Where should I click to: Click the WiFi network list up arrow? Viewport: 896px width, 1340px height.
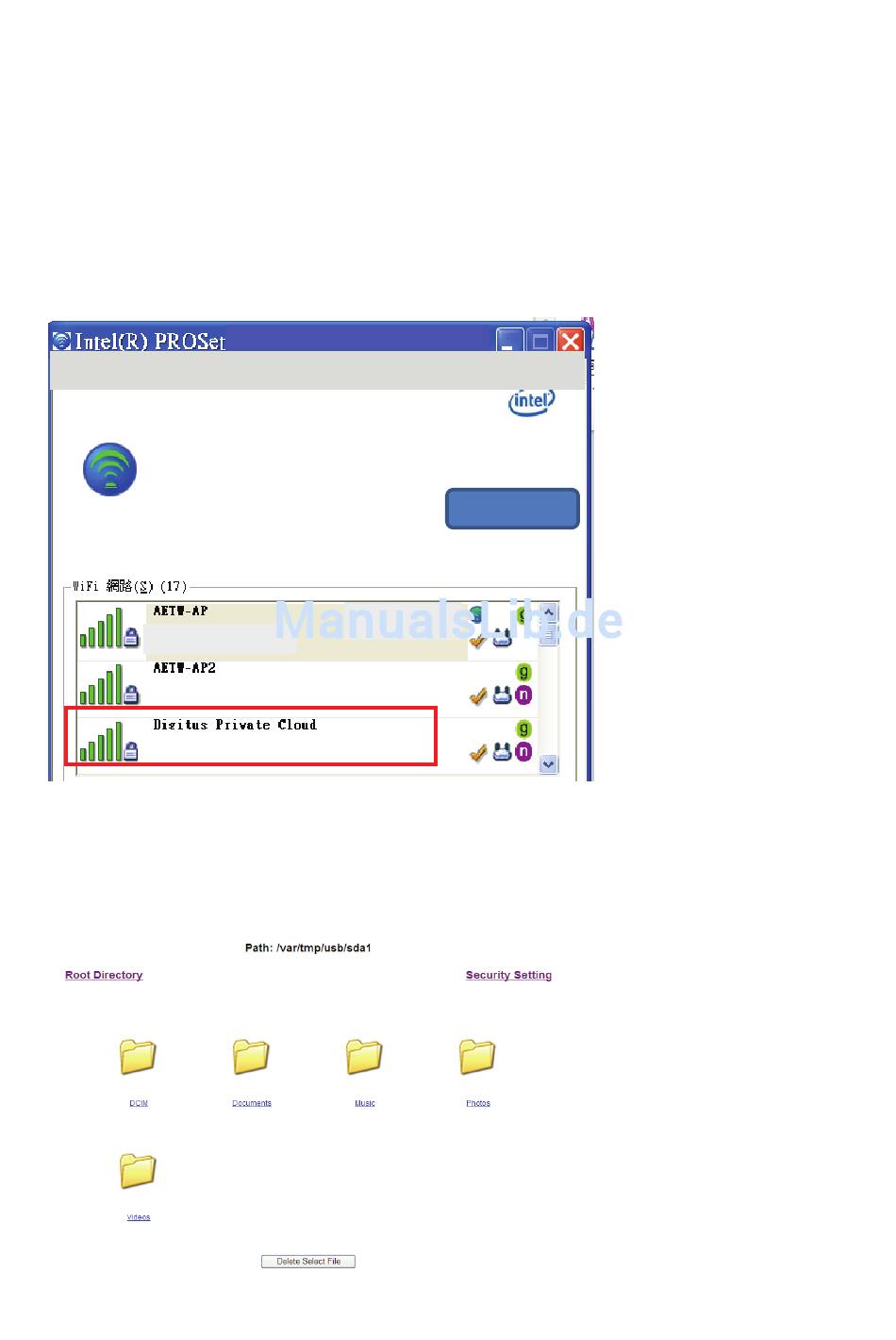549,612
